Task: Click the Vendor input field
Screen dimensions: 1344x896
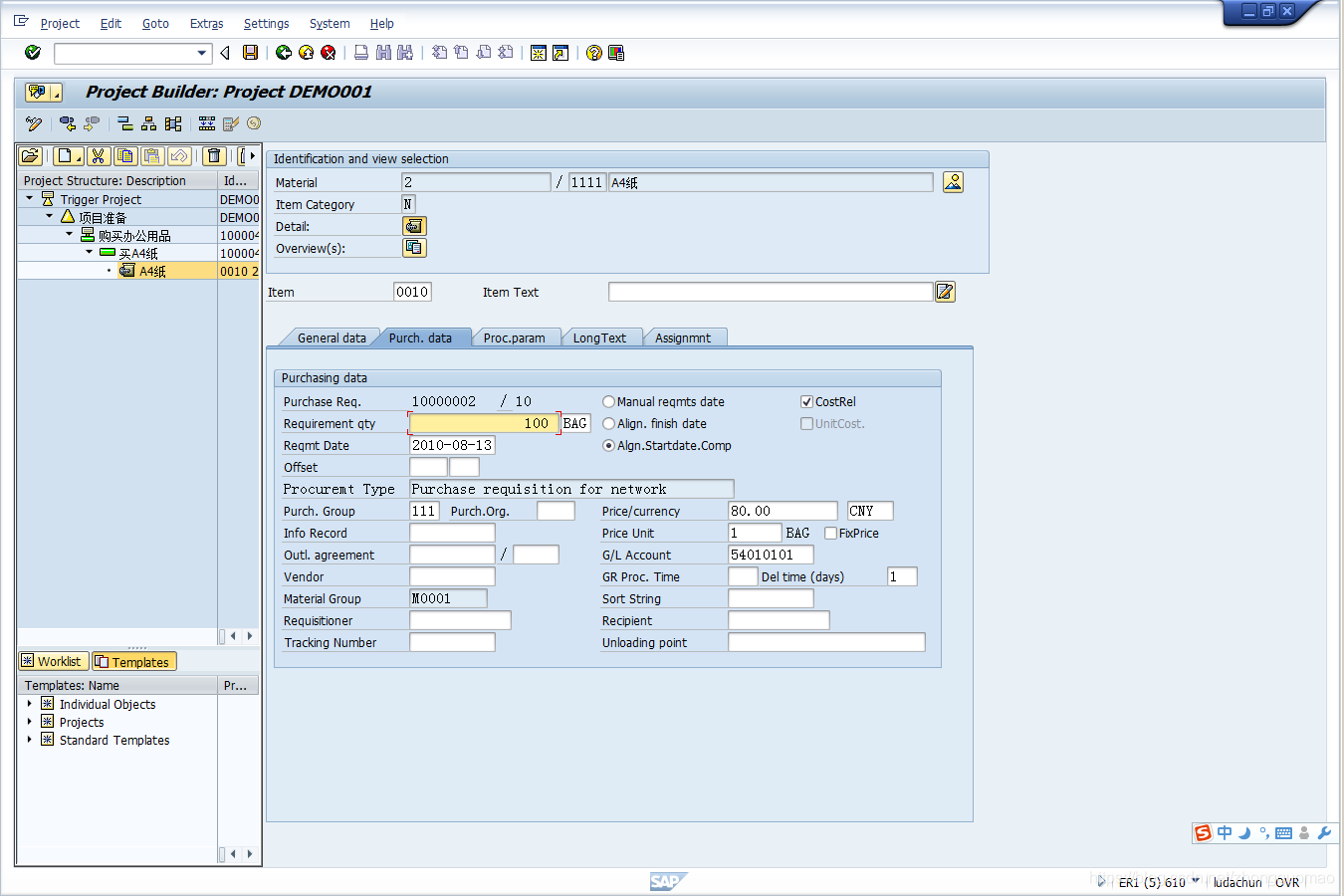Action: point(452,576)
